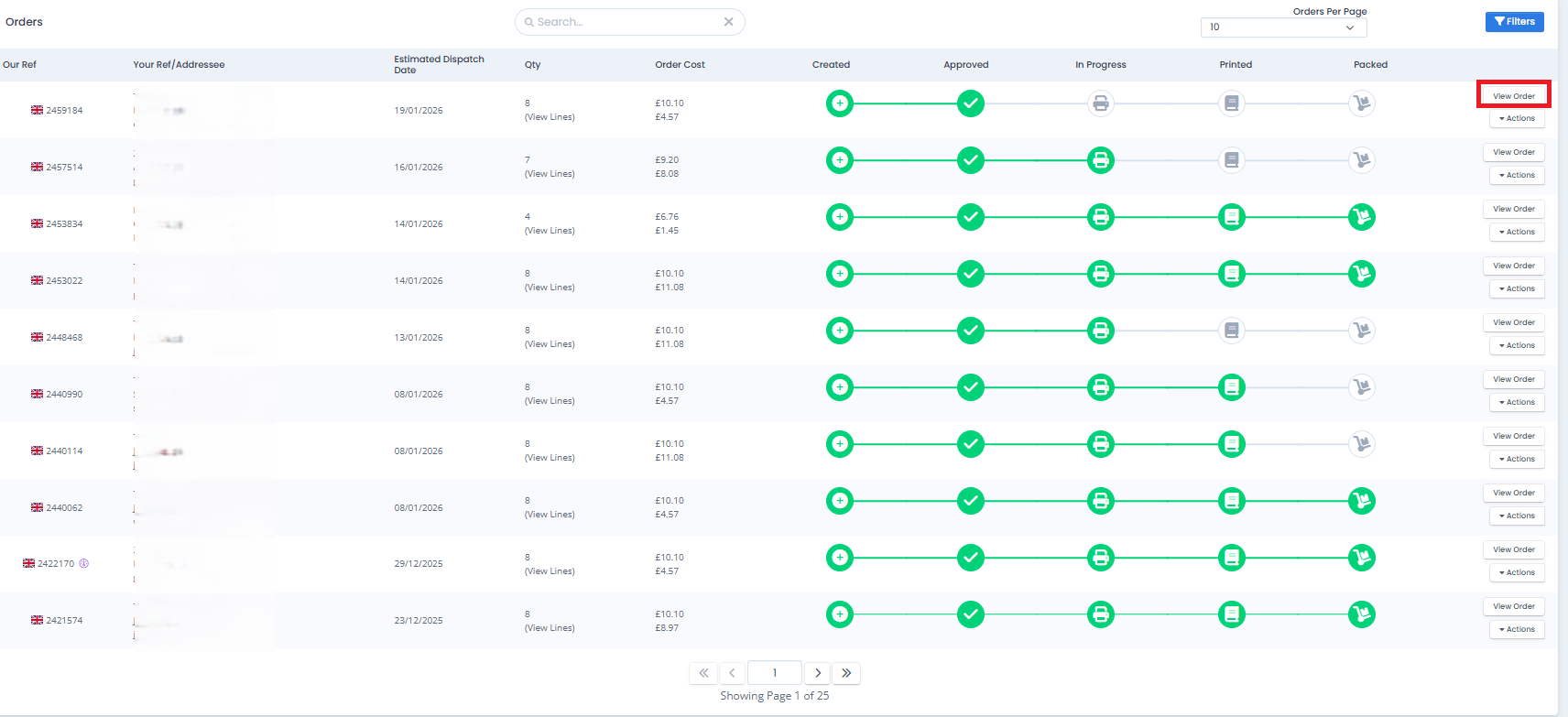Click the Packed trolley icon for order 2440990
This screenshot has width=1568, height=717.
1361,387
